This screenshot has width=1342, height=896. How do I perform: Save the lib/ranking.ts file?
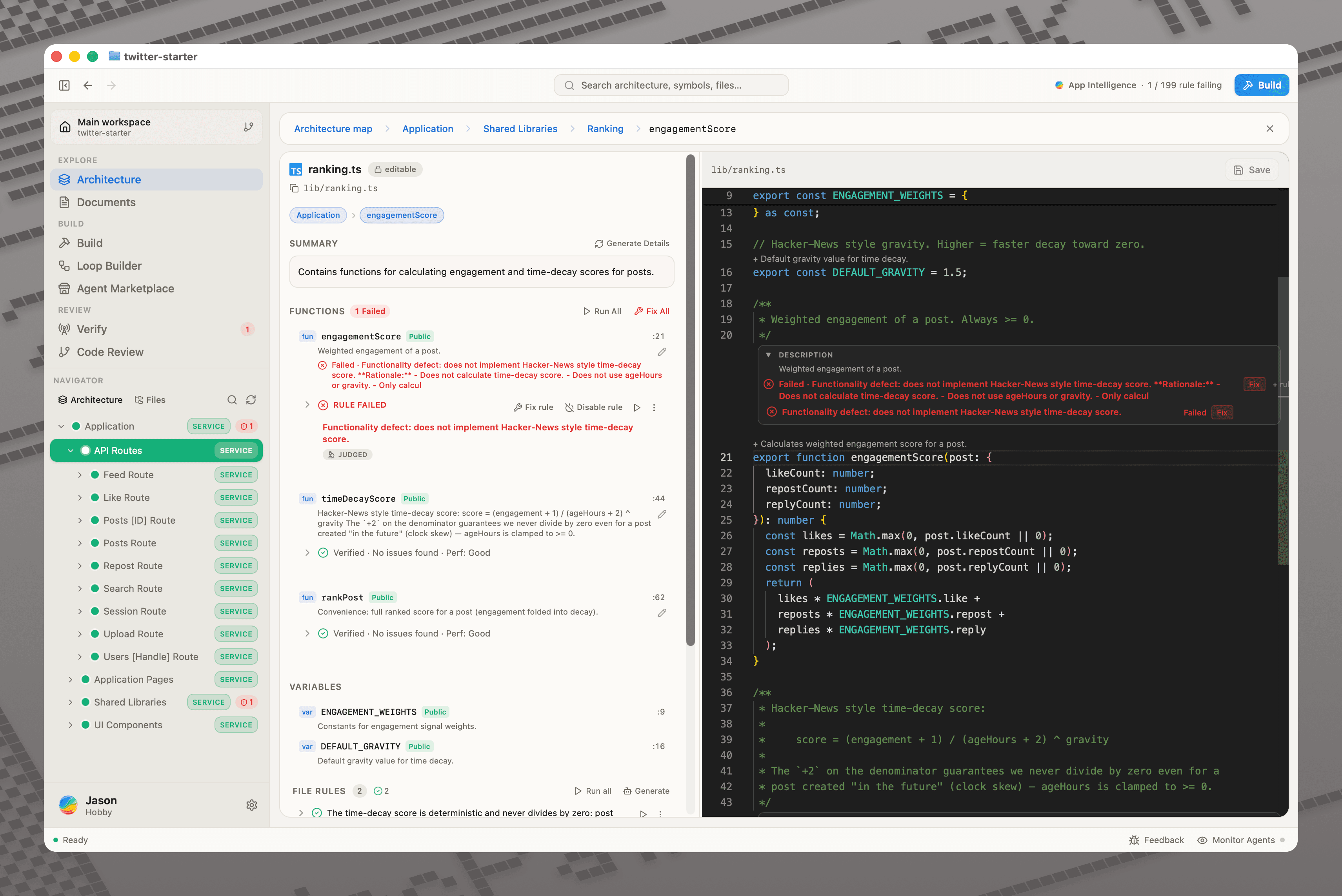1252,170
